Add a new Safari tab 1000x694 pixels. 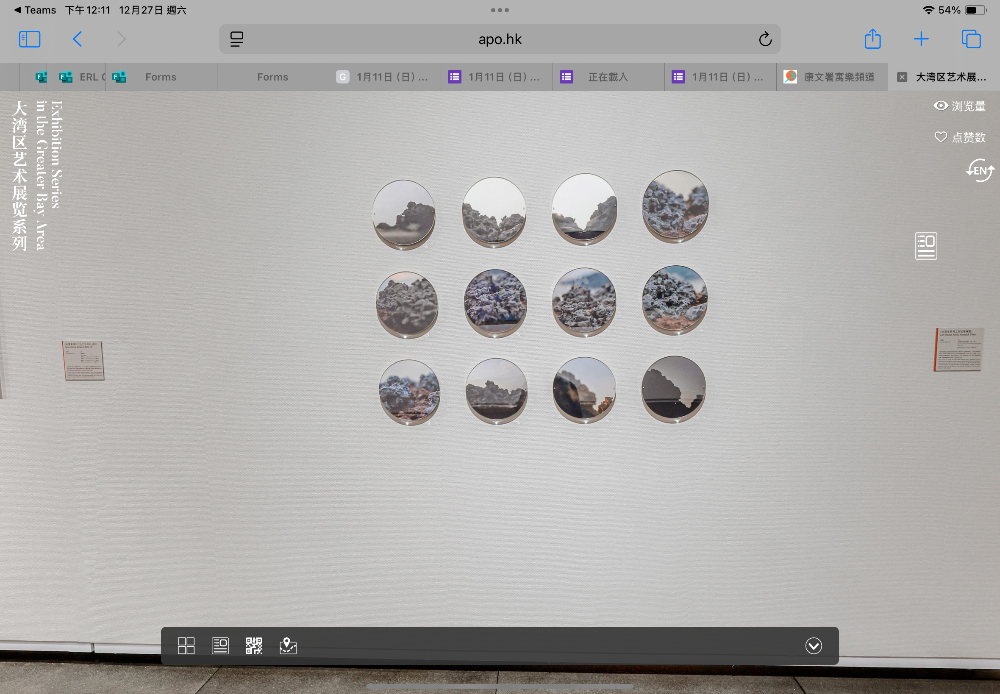[921, 39]
